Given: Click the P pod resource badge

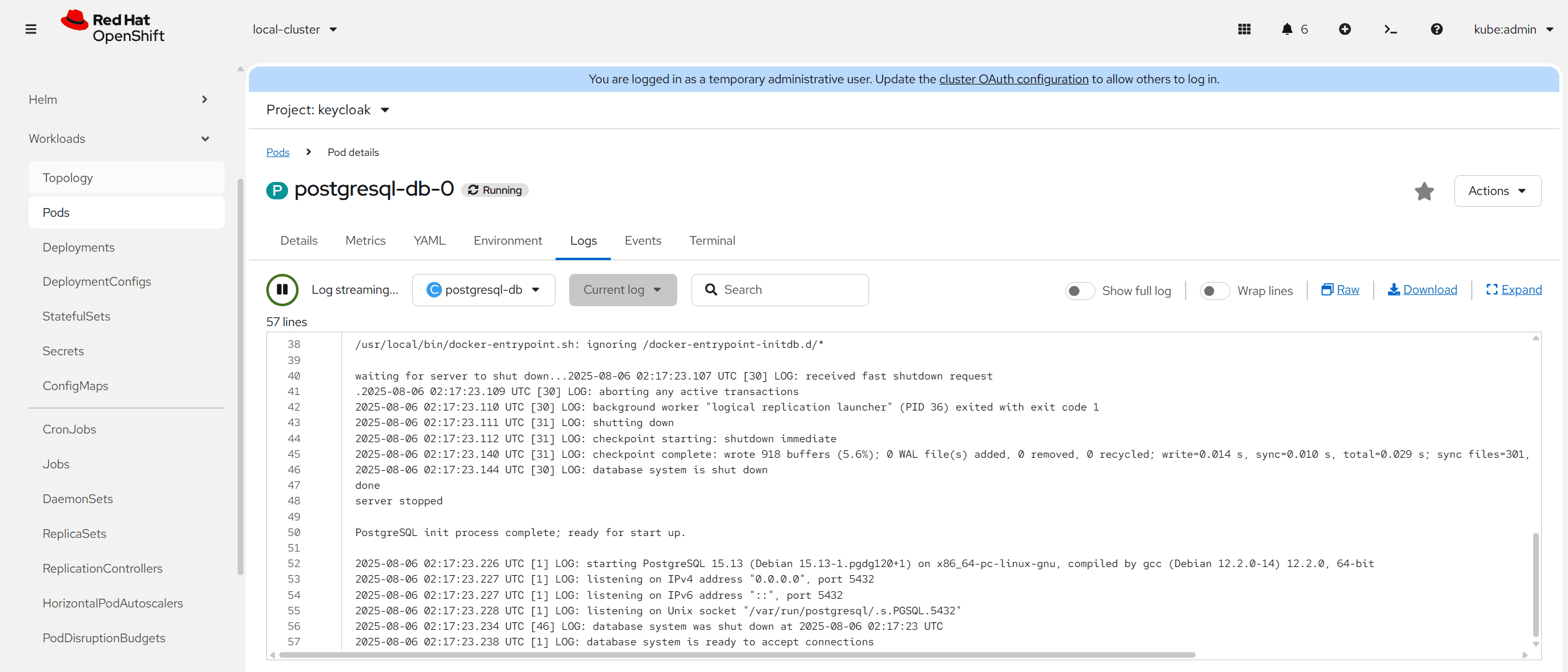Looking at the screenshot, I should click(277, 190).
